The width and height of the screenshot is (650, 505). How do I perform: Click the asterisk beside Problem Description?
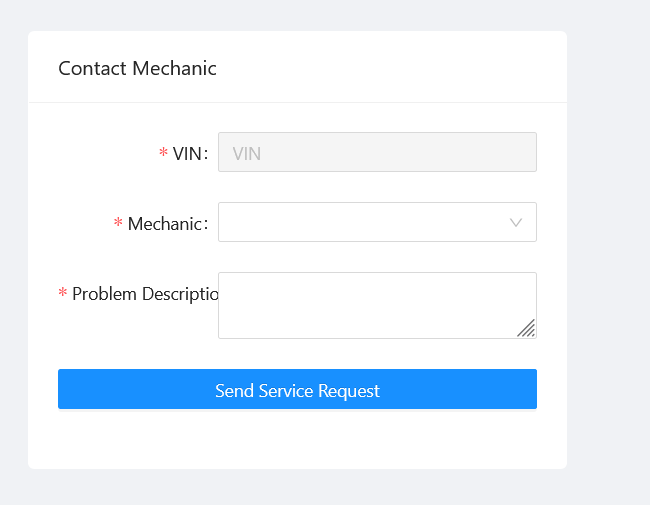pos(63,294)
